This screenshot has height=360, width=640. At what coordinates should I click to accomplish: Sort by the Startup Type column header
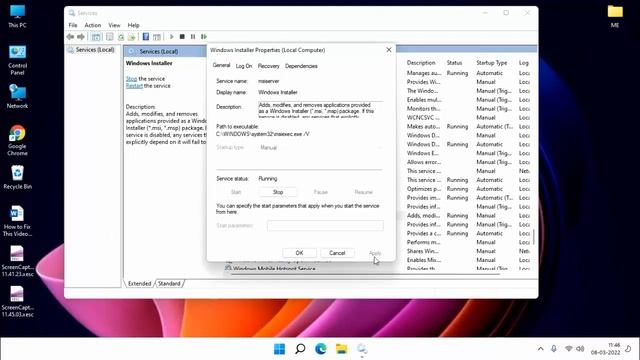point(491,63)
